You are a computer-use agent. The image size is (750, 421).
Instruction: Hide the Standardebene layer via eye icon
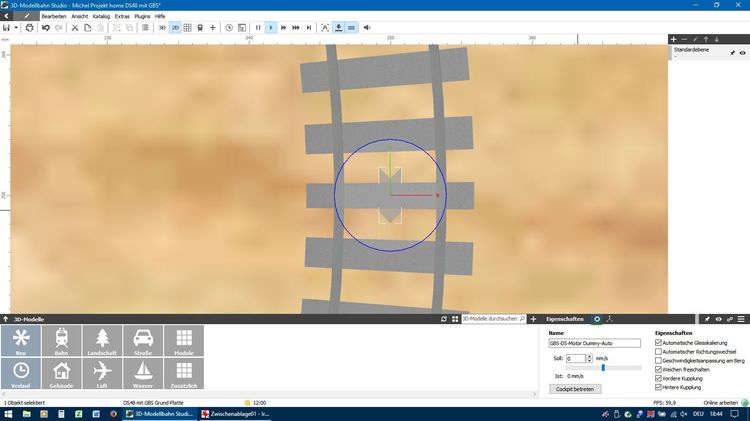click(x=742, y=53)
